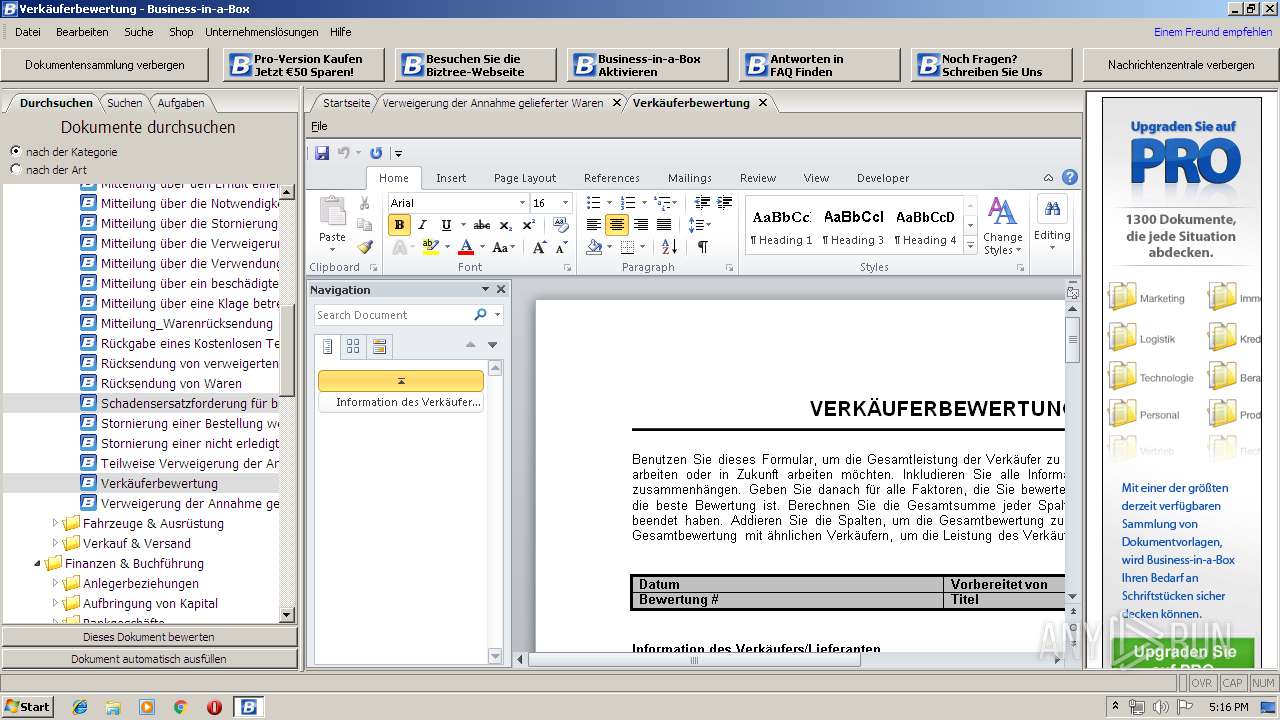Image resolution: width=1280 pixels, height=720 pixels.
Task: Click the multilevel list icon
Action: pyautogui.click(x=662, y=203)
